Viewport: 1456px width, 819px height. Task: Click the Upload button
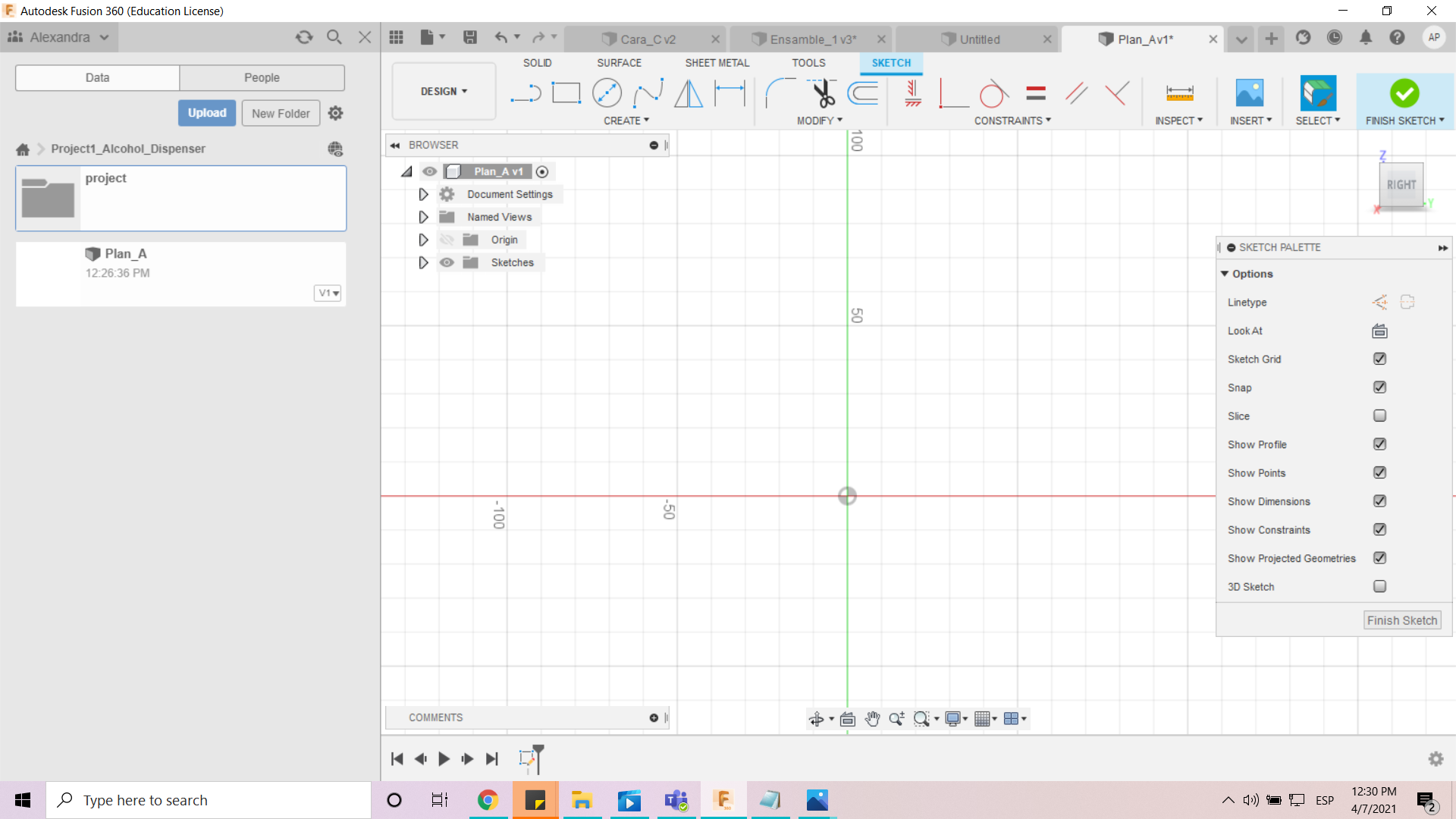click(207, 113)
